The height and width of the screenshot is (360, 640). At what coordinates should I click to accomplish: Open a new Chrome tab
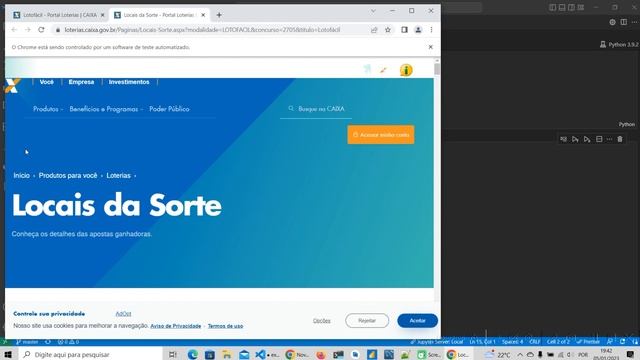[219, 15]
